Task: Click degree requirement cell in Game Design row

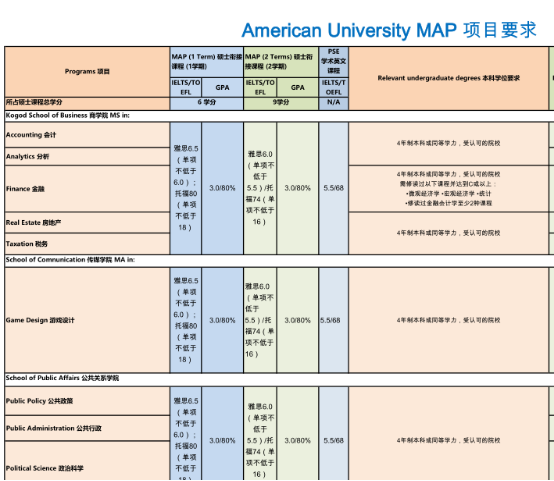Action: tap(449, 320)
